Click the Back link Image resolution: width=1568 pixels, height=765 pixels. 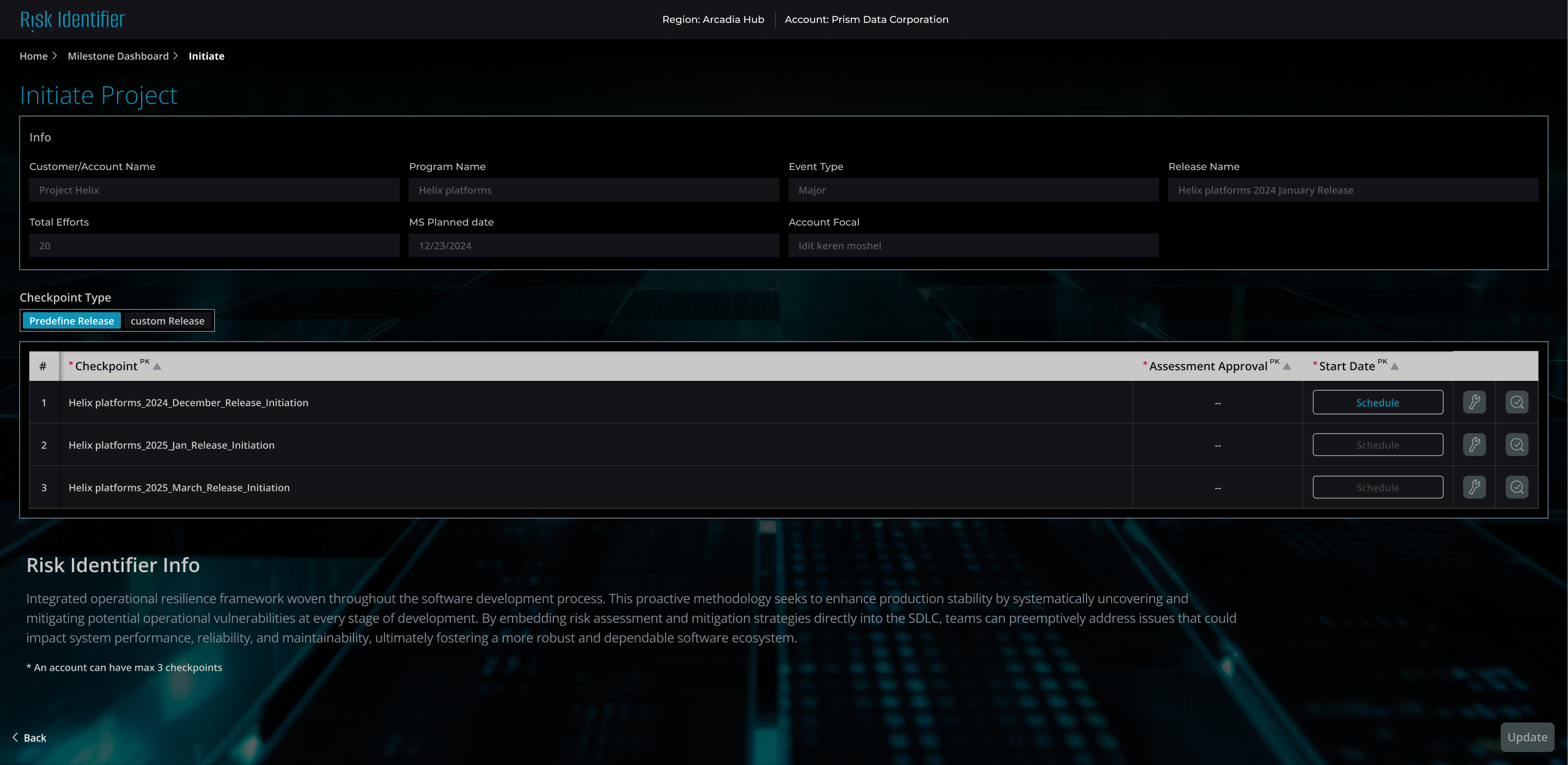click(35, 738)
